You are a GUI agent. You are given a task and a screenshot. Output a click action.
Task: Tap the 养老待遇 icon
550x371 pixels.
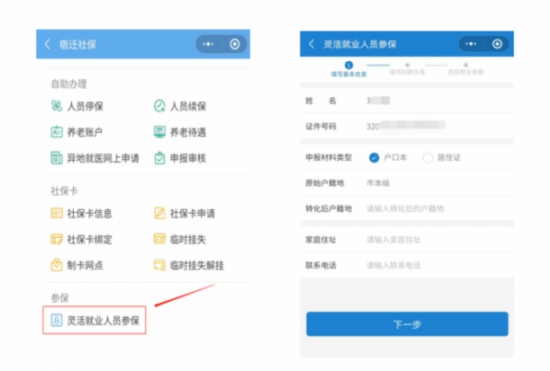coord(160,132)
